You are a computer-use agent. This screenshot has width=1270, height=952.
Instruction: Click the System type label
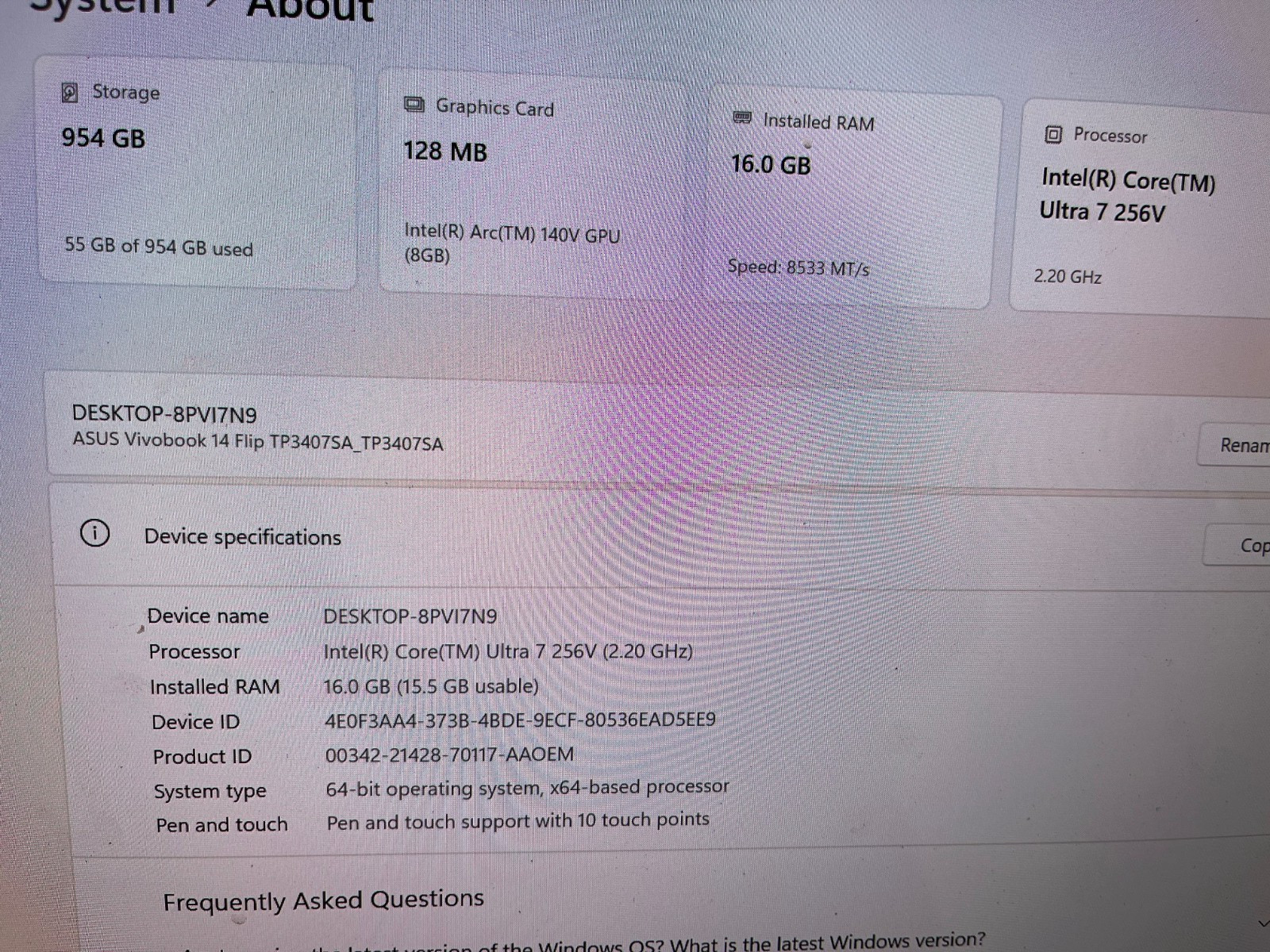210,792
